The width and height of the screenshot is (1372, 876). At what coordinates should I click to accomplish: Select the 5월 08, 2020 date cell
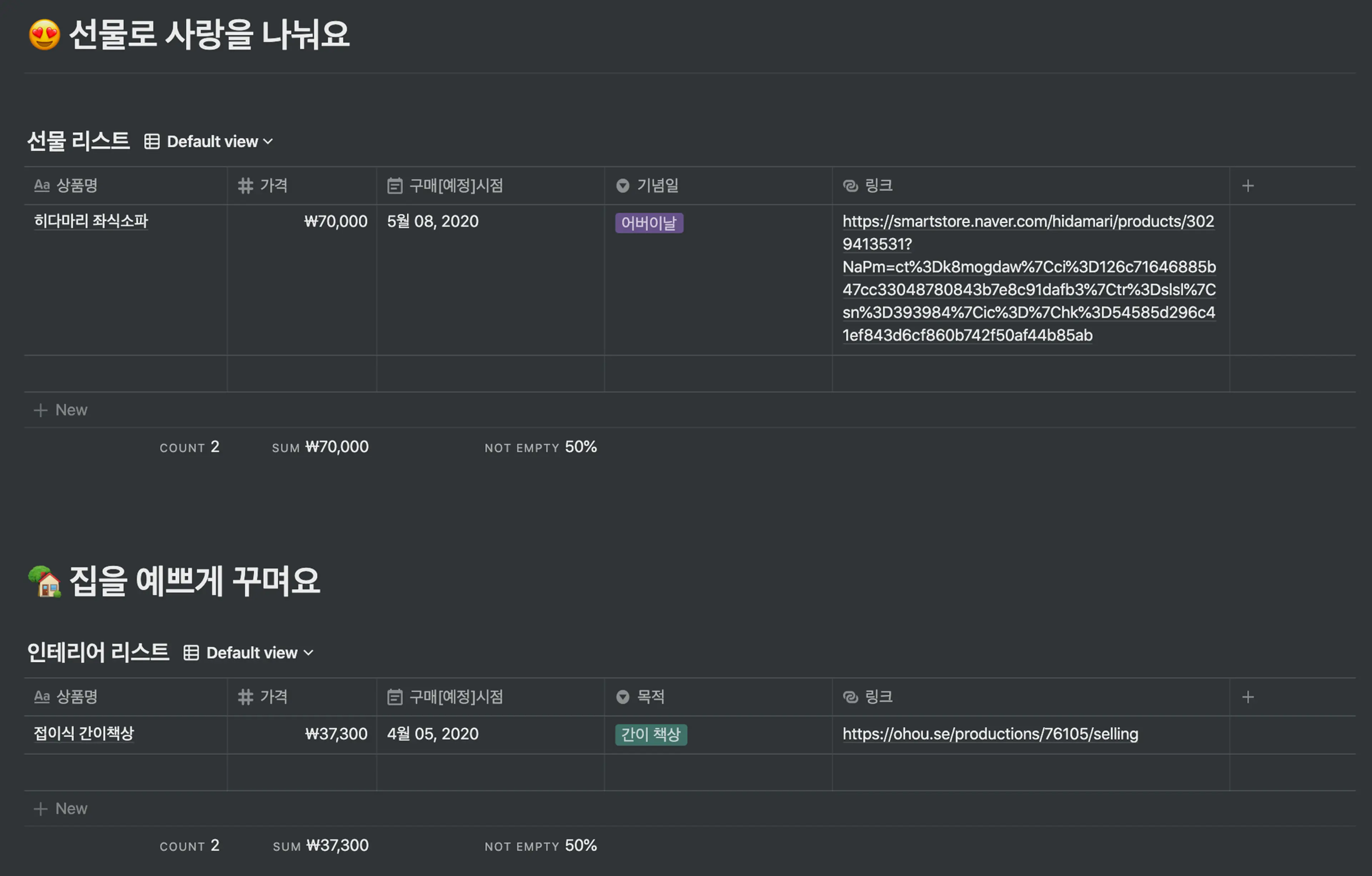[x=490, y=280]
